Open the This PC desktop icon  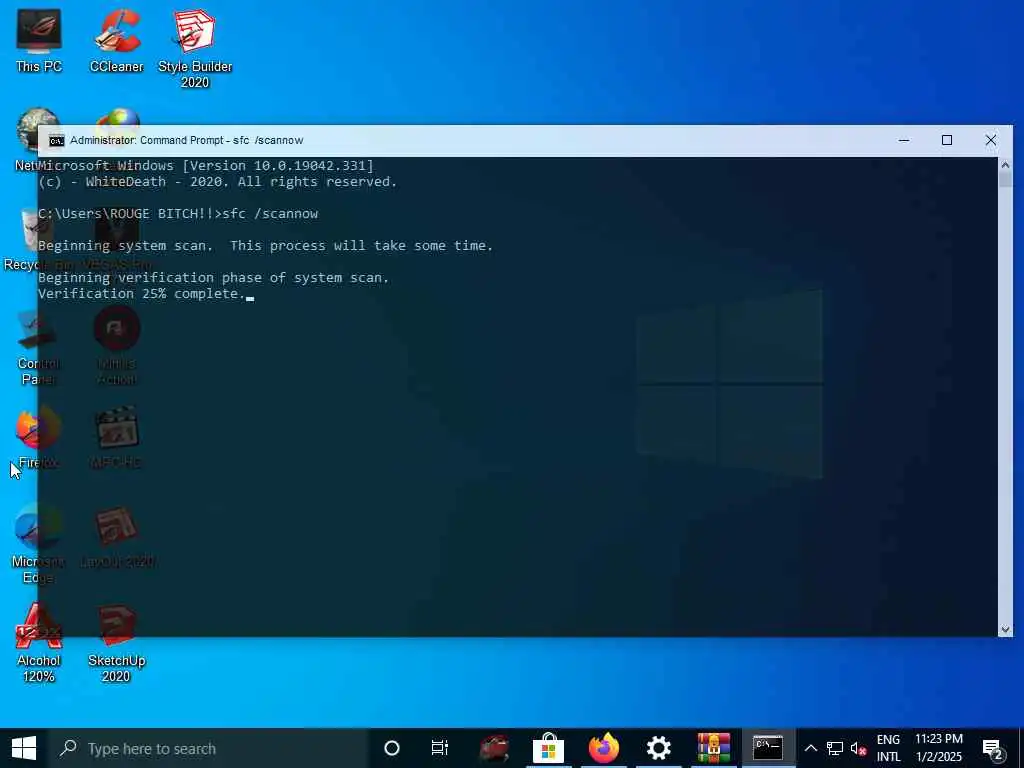click(39, 40)
